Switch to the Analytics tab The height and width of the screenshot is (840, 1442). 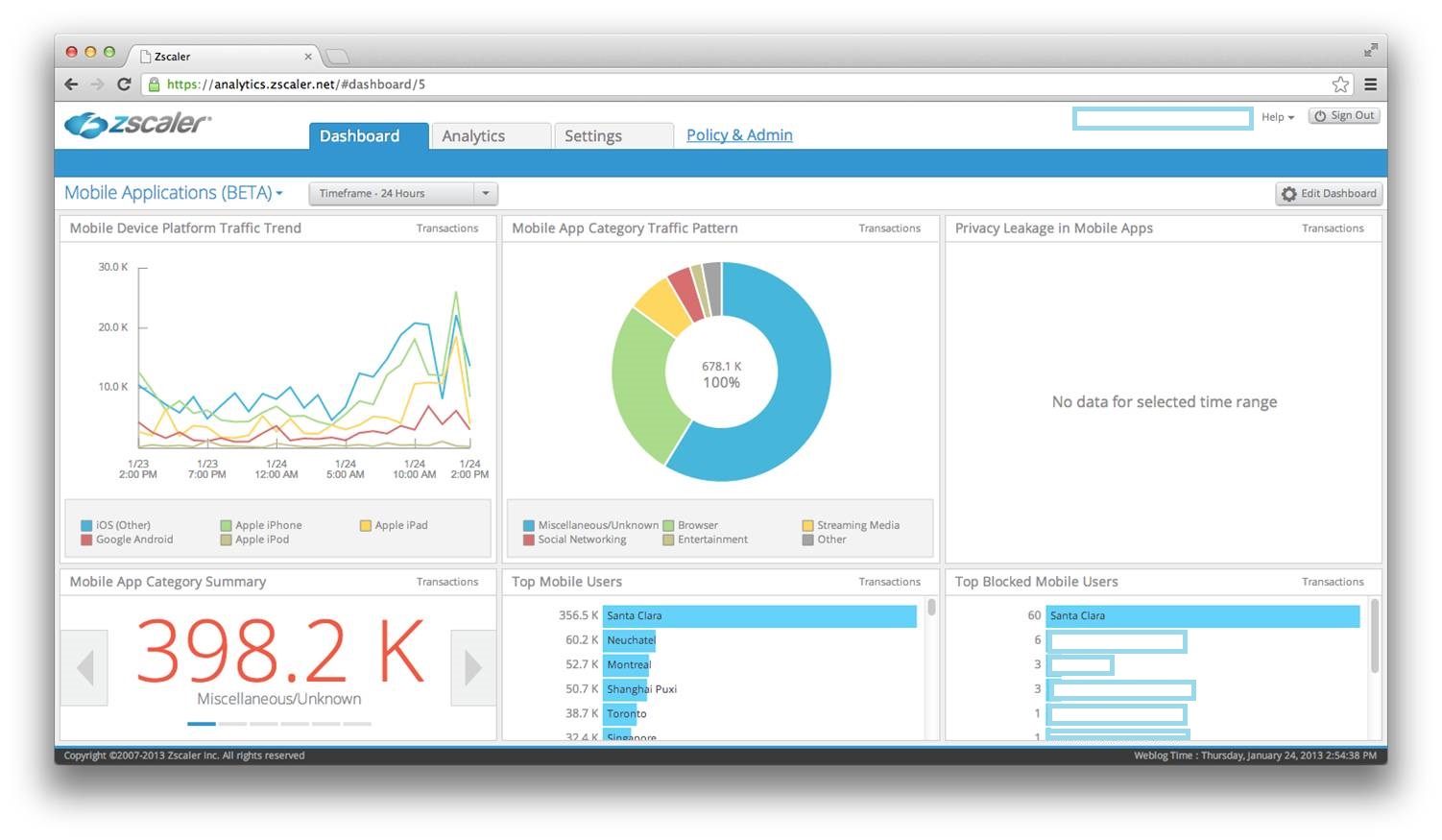click(491, 136)
